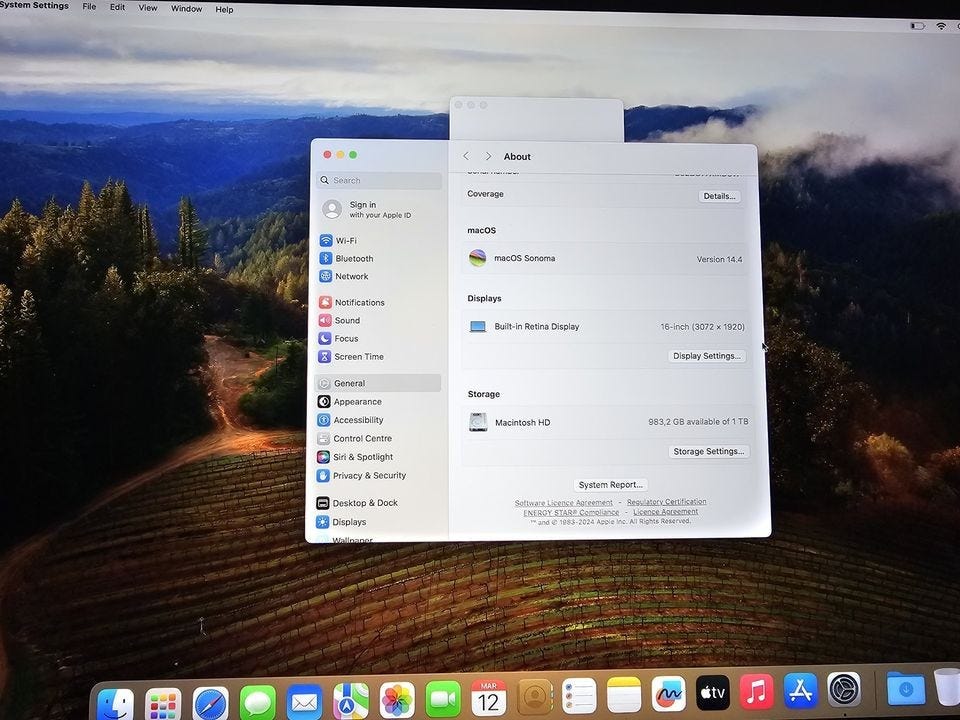Image resolution: width=960 pixels, height=720 pixels.
Task: Click the macOS Sonoma version row
Action: 606,258
